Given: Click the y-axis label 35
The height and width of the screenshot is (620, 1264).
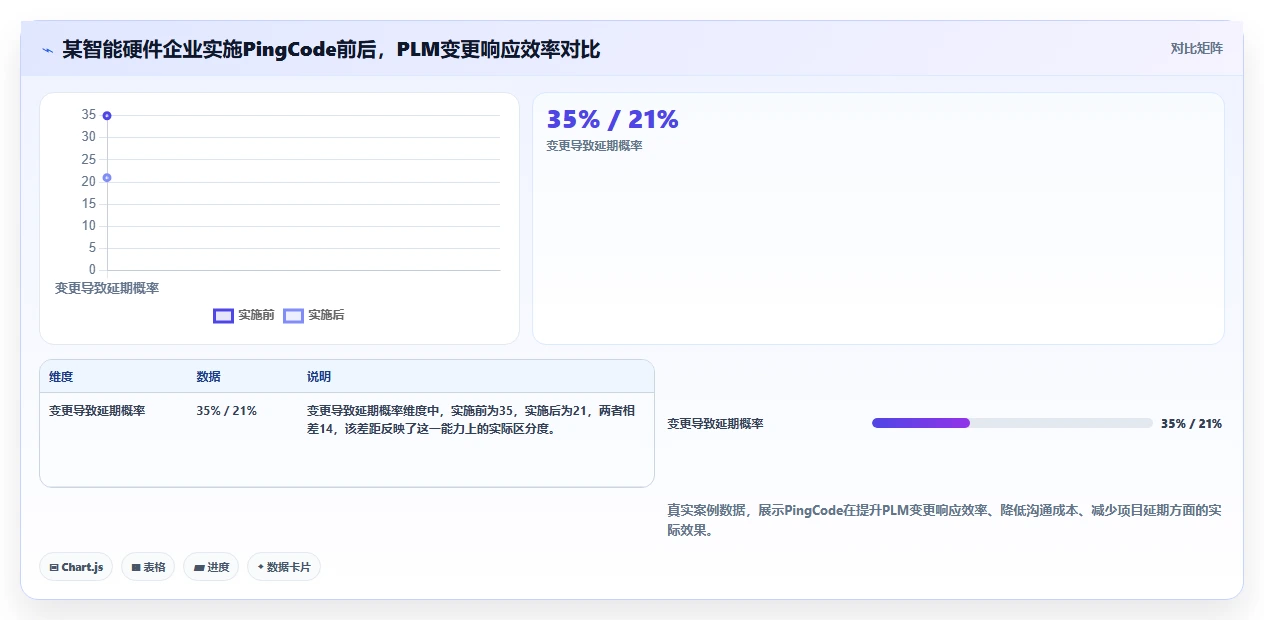Looking at the screenshot, I should click(89, 115).
